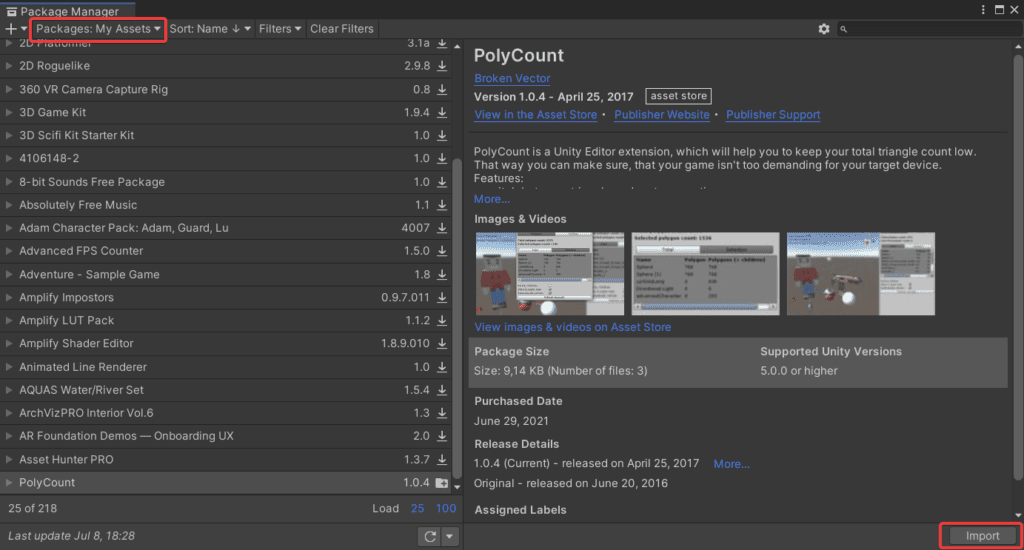This screenshot has width=1024, height=550.
Task: View images & videos on Asset Store
Action: [572, 327]
